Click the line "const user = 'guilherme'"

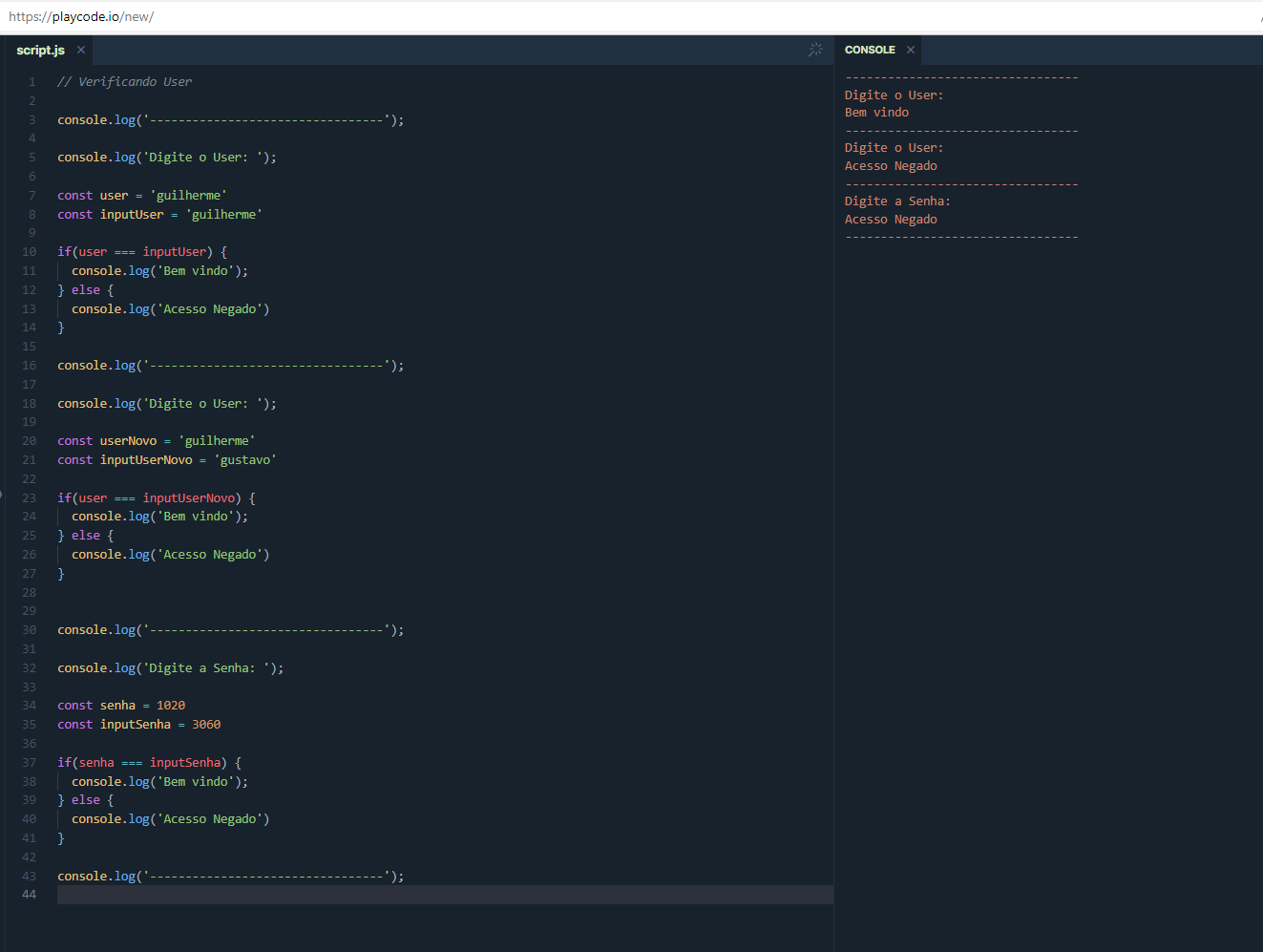click(142, 196)
